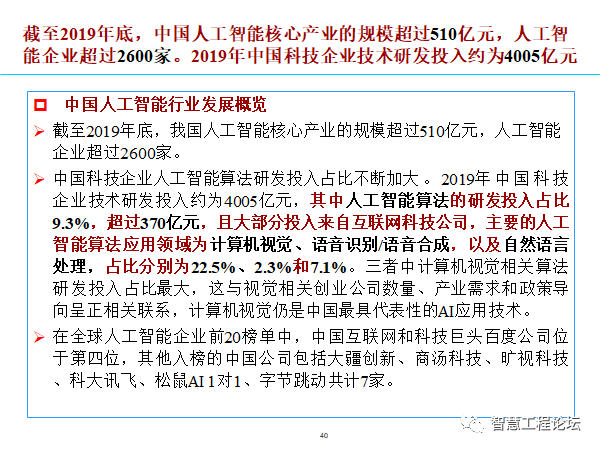Click the phrase "向呈正相关联系"
Viewport: 600px width, 450px height.
coord(111,310)
